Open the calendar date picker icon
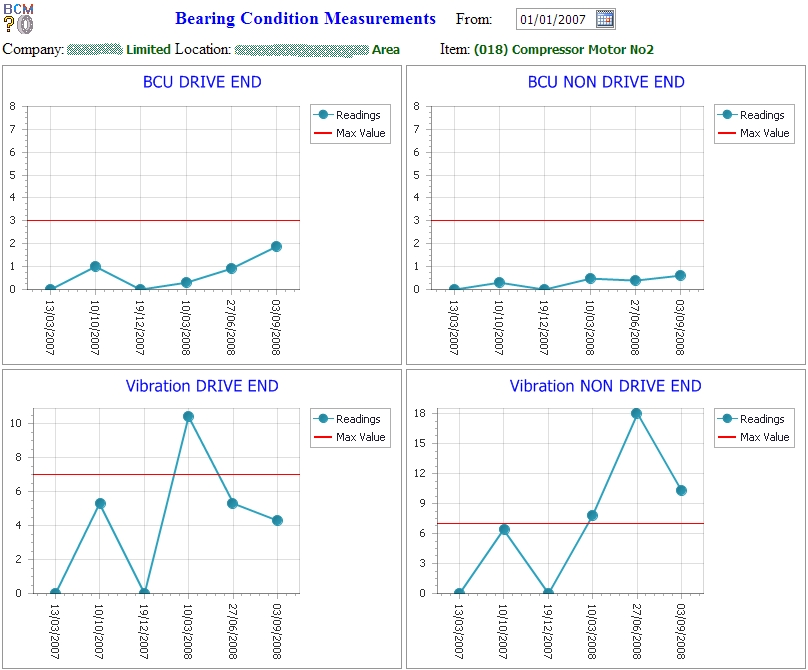This screenshot has width=808, height=670. point(604,19)
